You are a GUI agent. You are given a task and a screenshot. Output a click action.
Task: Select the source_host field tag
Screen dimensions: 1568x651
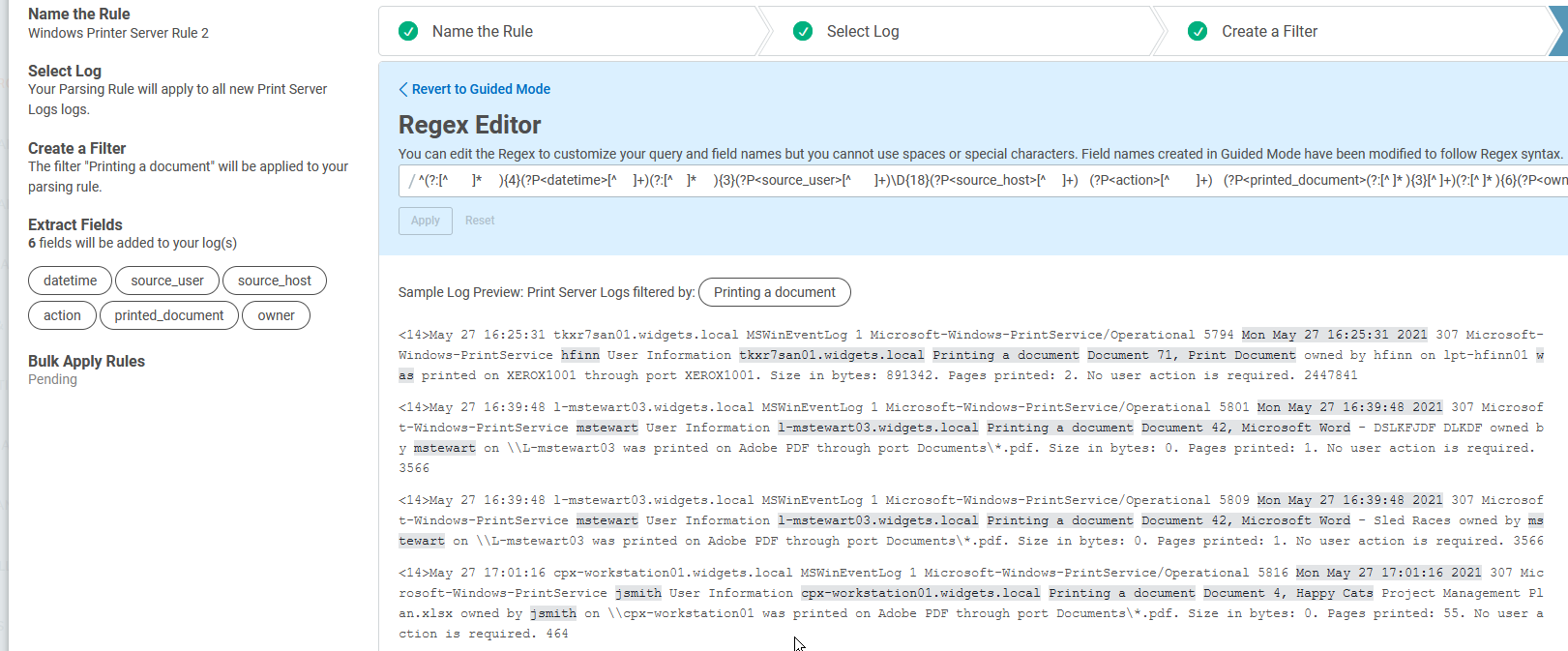[x=275, y=281]
